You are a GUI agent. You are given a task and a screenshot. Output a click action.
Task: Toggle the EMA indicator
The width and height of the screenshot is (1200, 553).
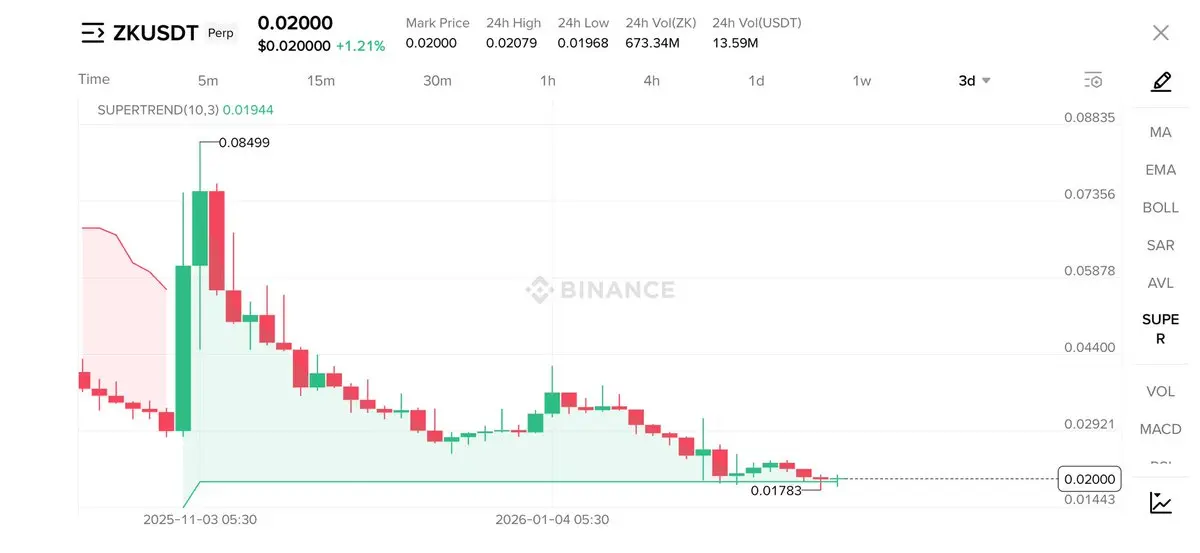1161,170
